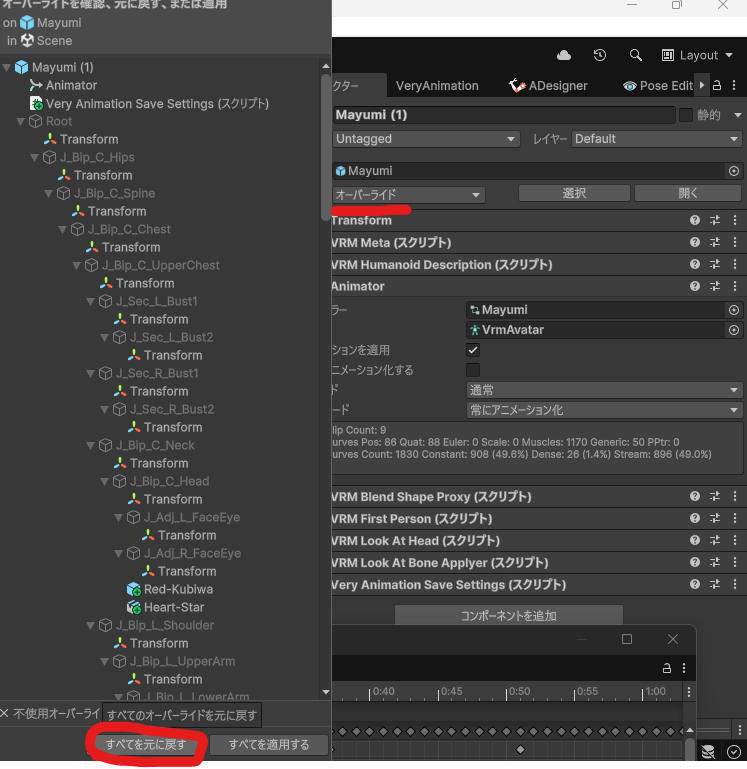
Task: Open the version history icon
Action: coord(600,55)
